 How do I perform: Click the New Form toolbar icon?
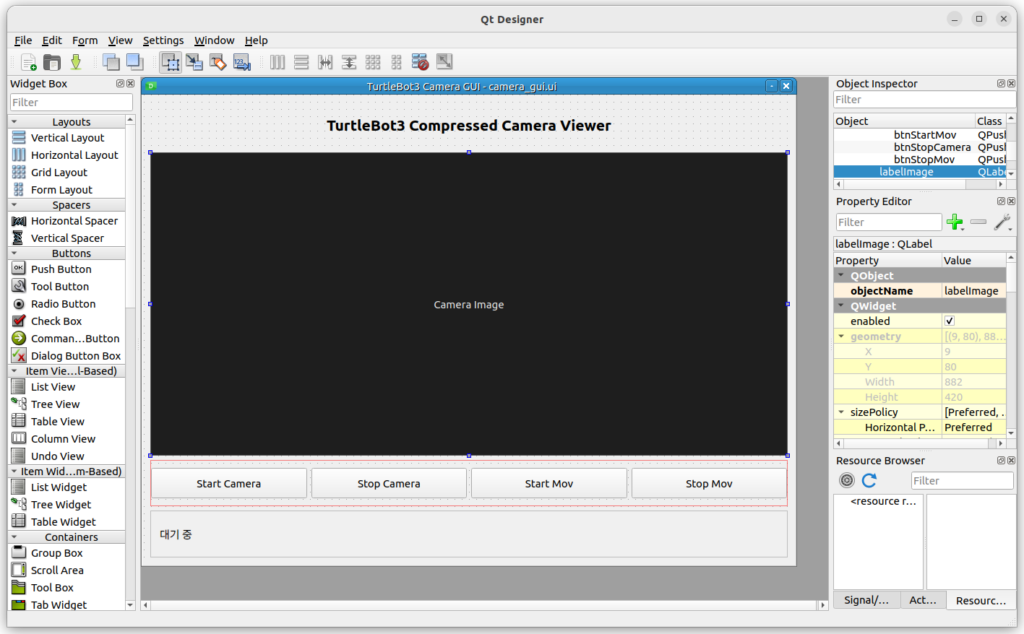[28, 62]
